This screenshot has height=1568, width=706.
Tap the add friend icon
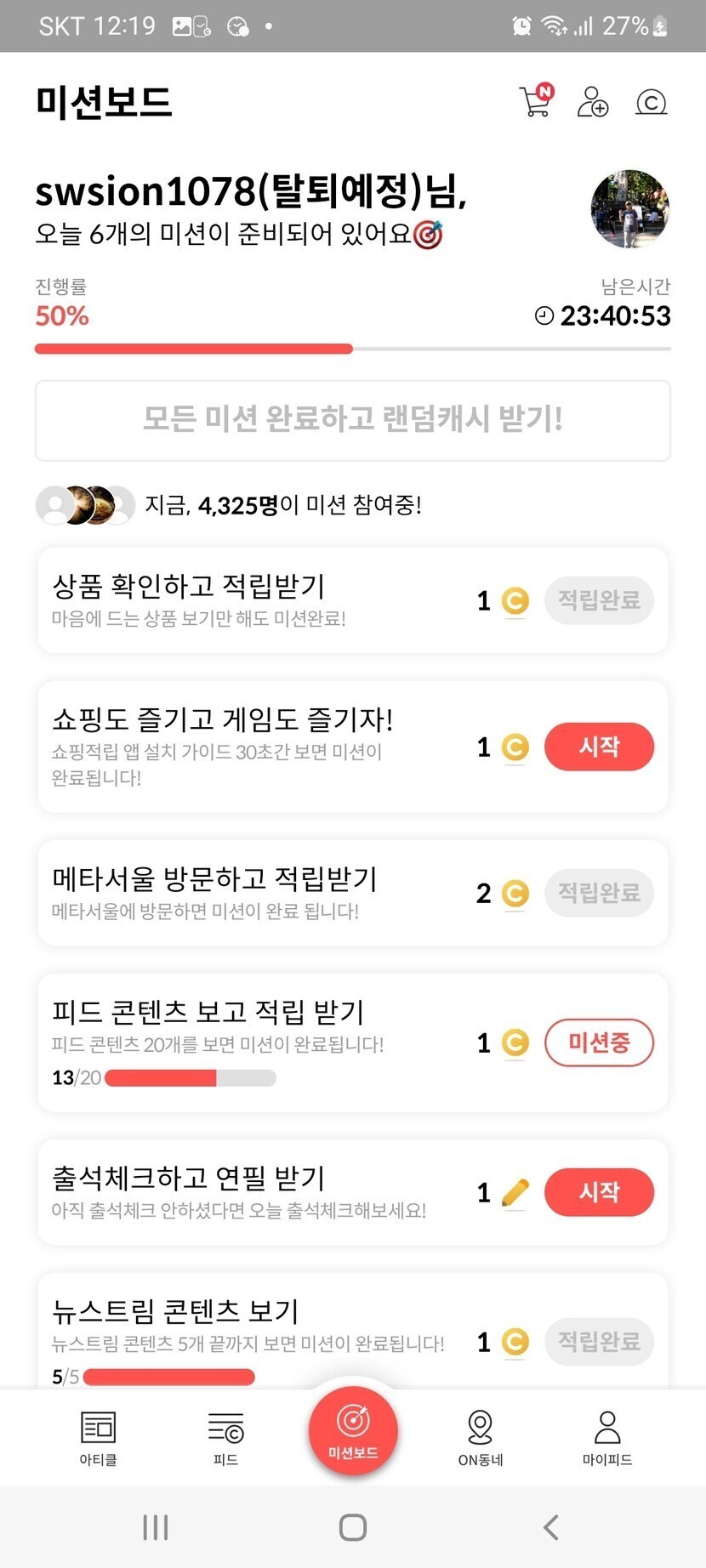[x=592, y=101]
